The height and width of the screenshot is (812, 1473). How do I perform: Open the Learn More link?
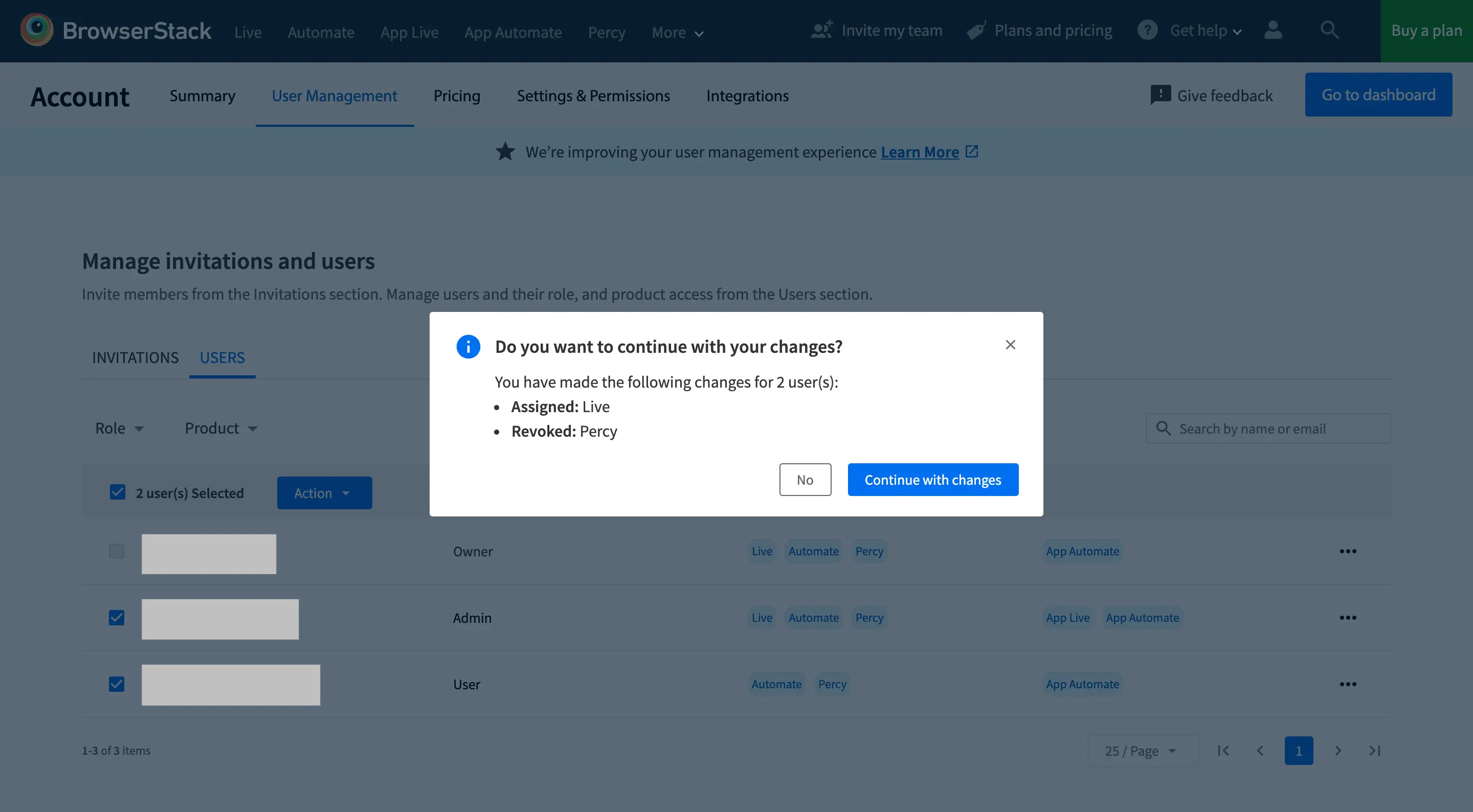click(920, 152)
